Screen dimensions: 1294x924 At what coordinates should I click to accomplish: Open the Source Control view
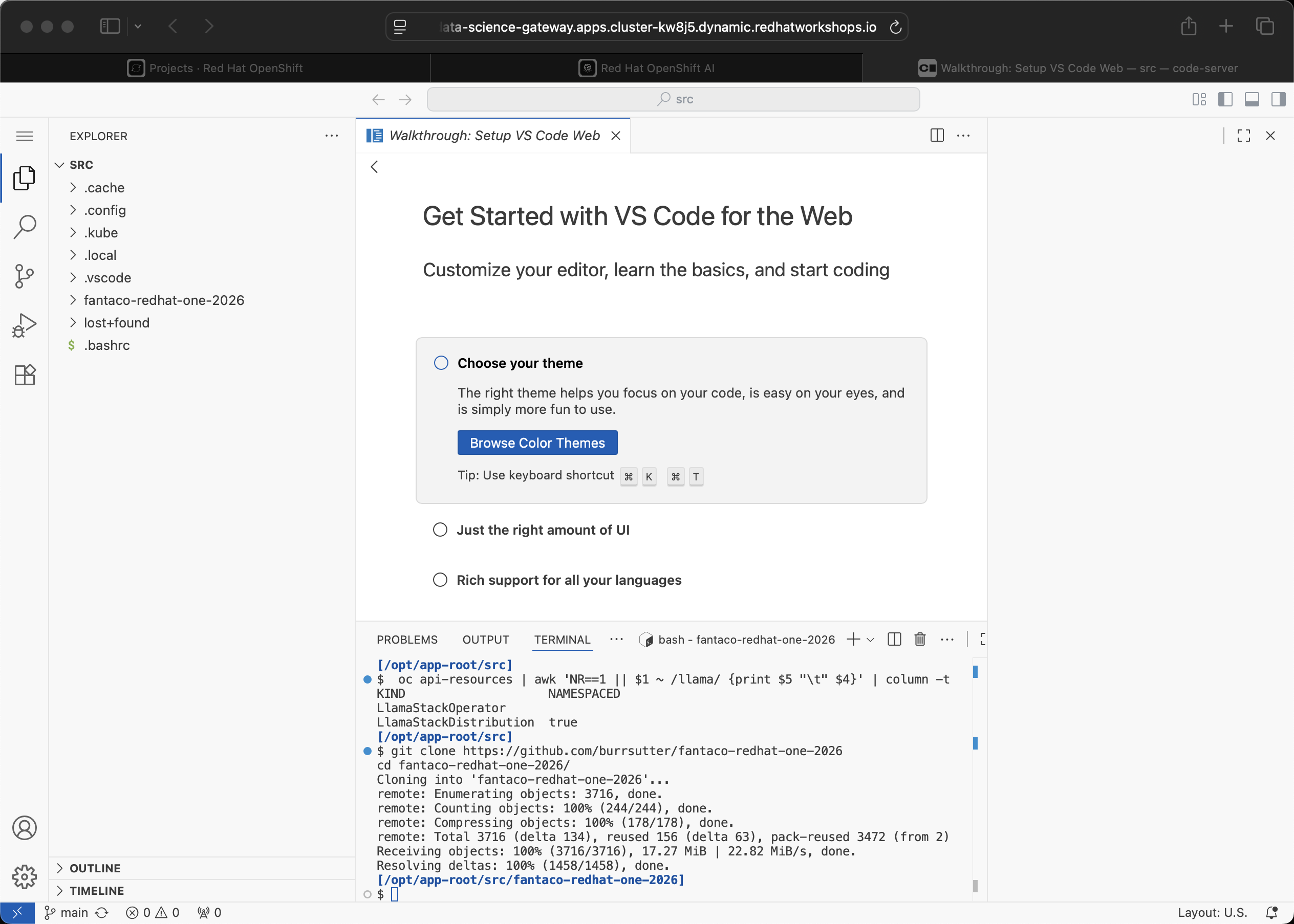coord(25,276)
